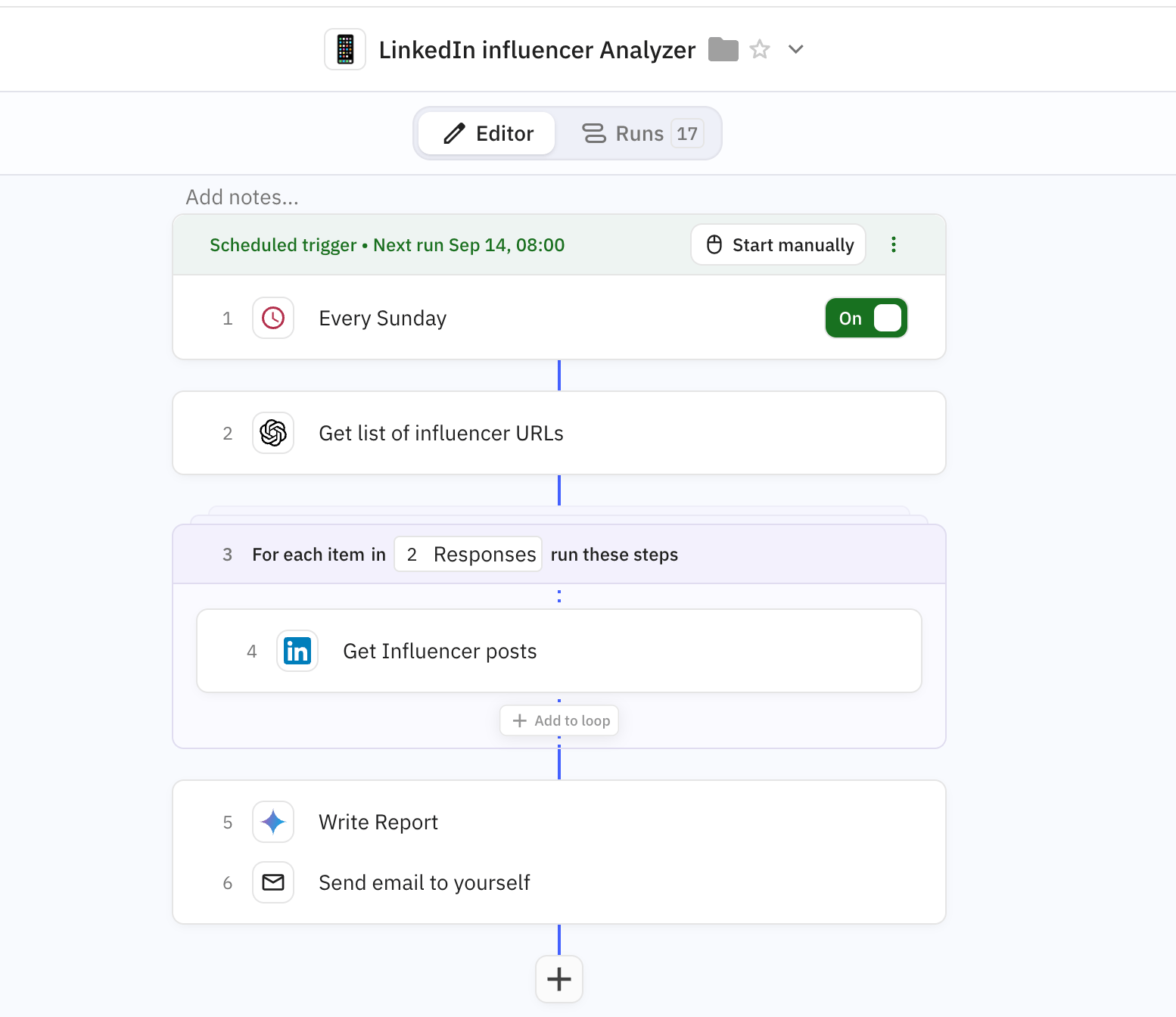The height and width of the screenshot is (1017, 1176).
Task: Expand the title chevron dropdown
Action: (x=795, y=49)
